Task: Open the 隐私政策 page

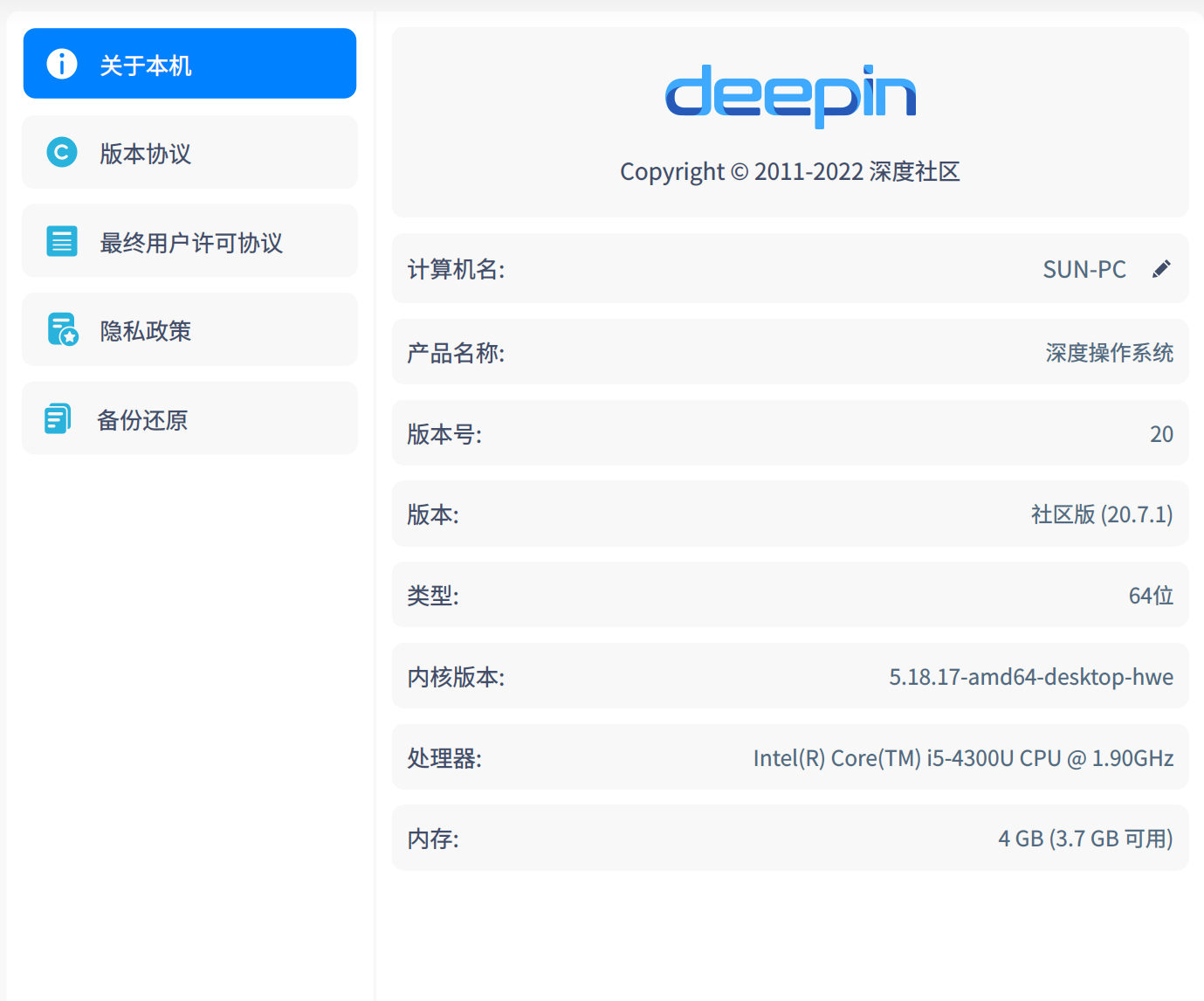Action: click(189, 329)
